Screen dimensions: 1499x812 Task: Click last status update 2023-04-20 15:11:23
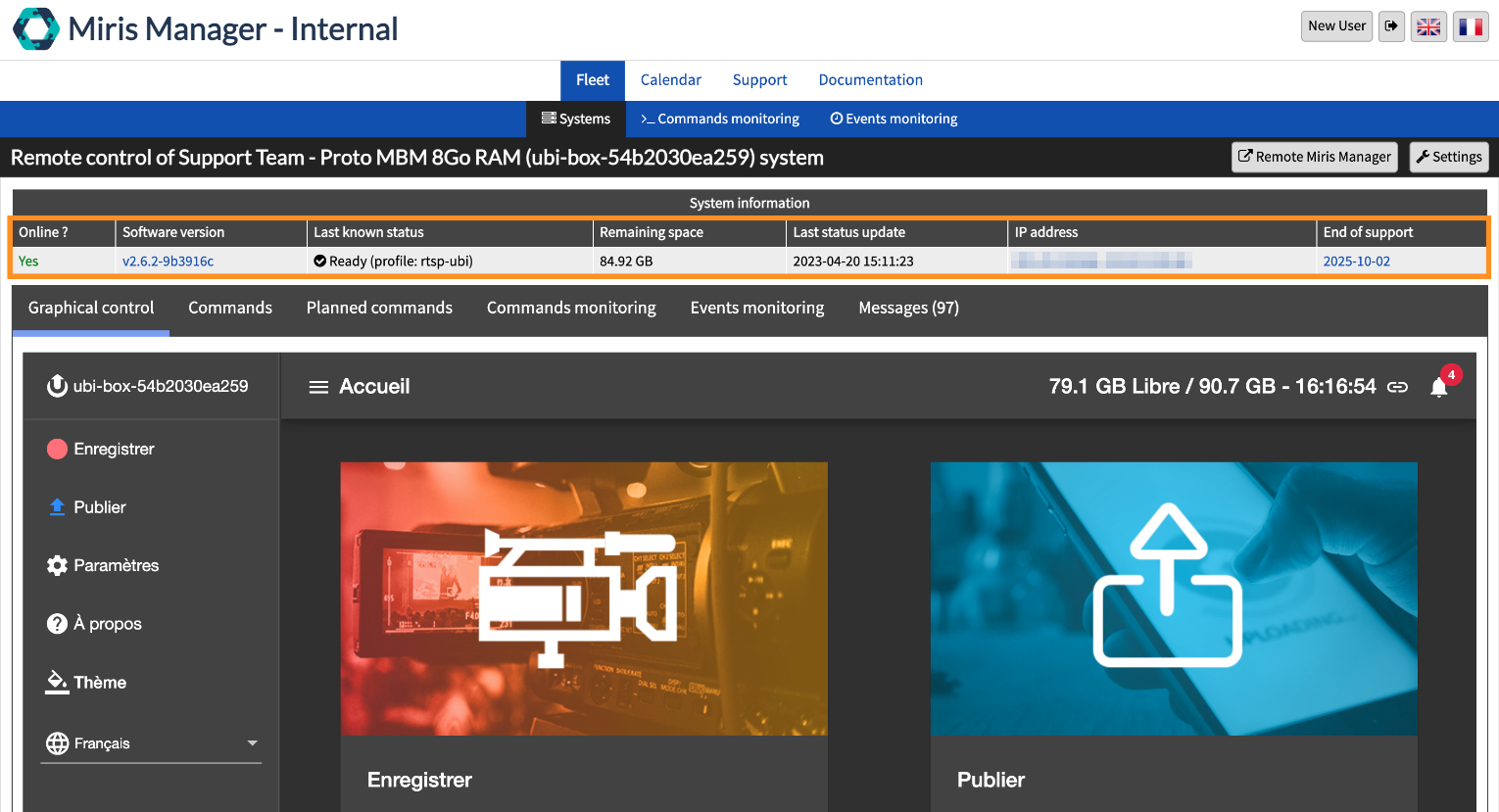point(853,262)
